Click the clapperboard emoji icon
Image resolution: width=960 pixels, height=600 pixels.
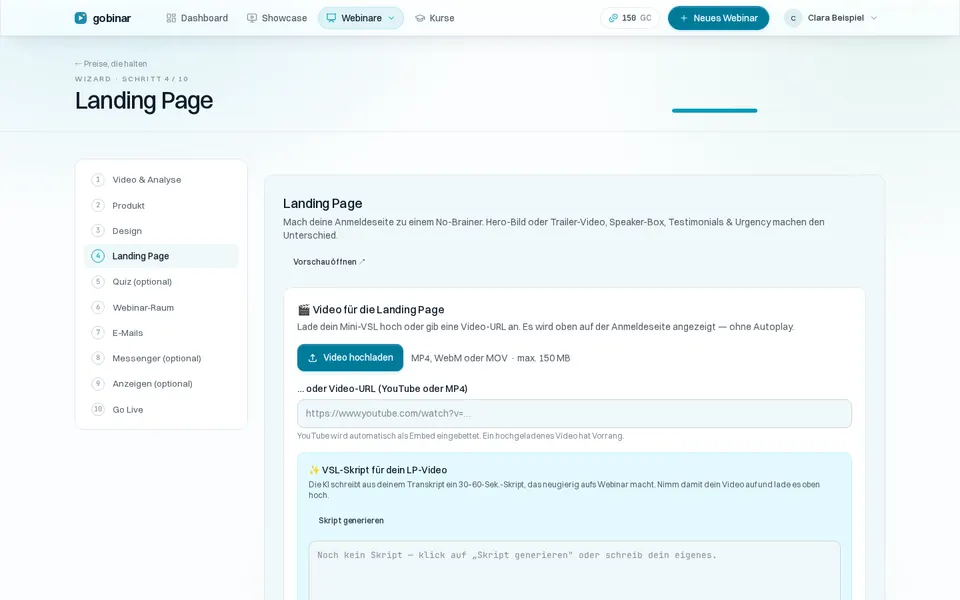click(x=304, y=310)
